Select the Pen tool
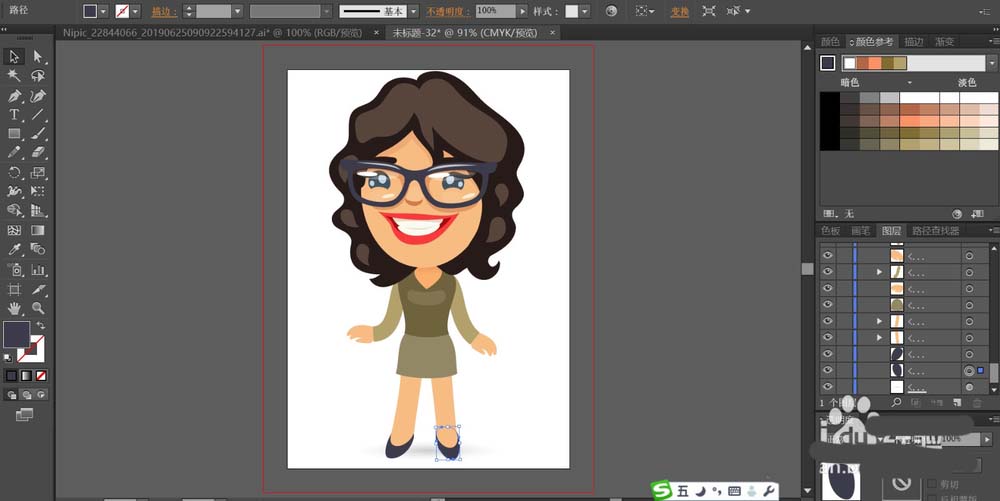This screenshot has height=501, width=1000. 14,96
